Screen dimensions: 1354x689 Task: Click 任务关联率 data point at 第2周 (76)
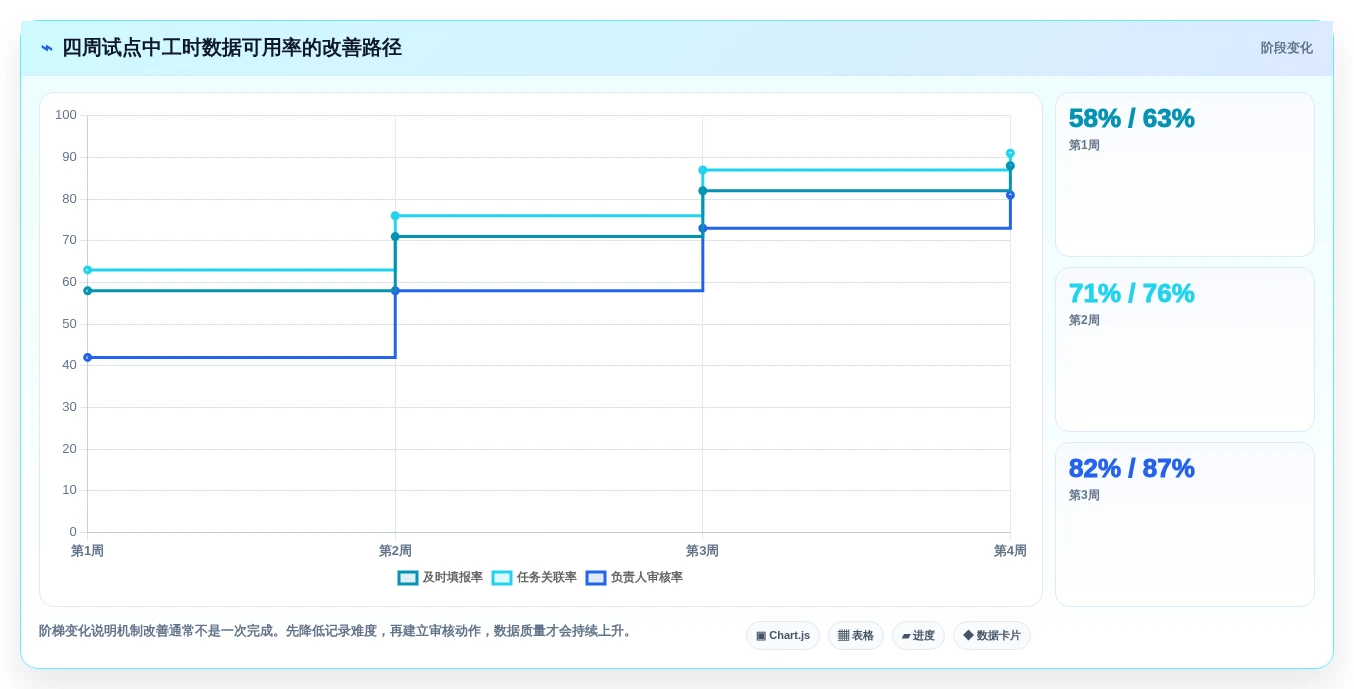click(395, 216)
